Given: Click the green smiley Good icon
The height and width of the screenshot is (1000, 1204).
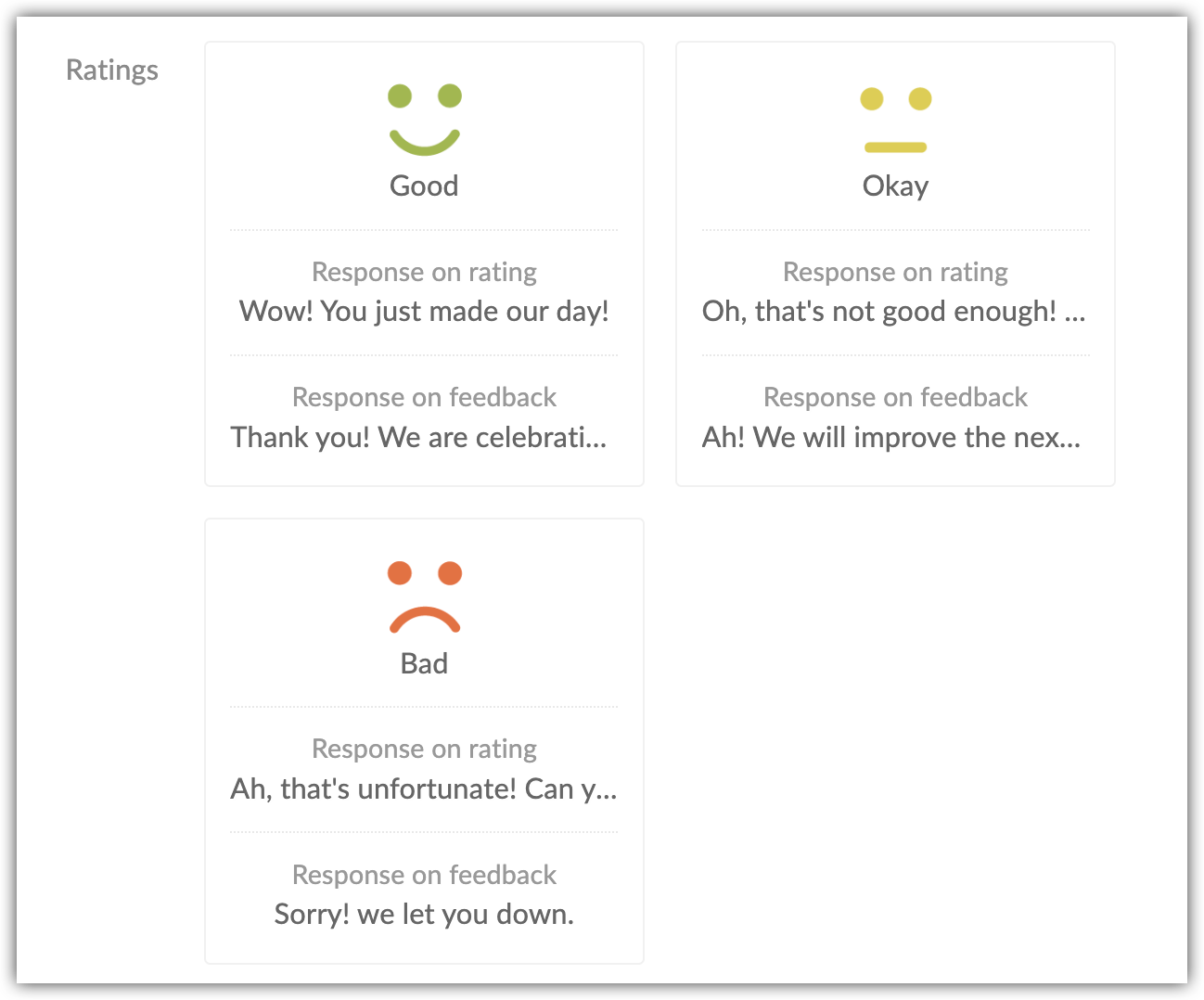Looking at the screenshot, I should tap(424, 119).
